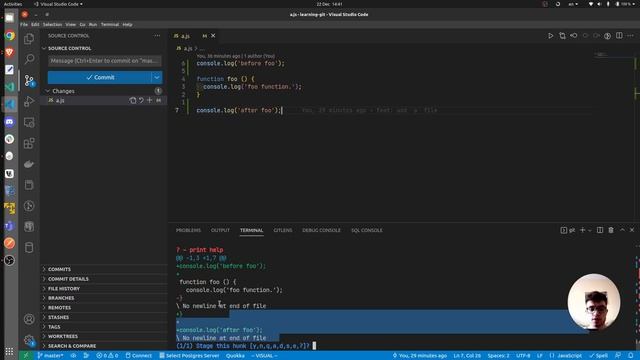Open file icon for a.js change
Screen dimensions: 640x360
133,100
